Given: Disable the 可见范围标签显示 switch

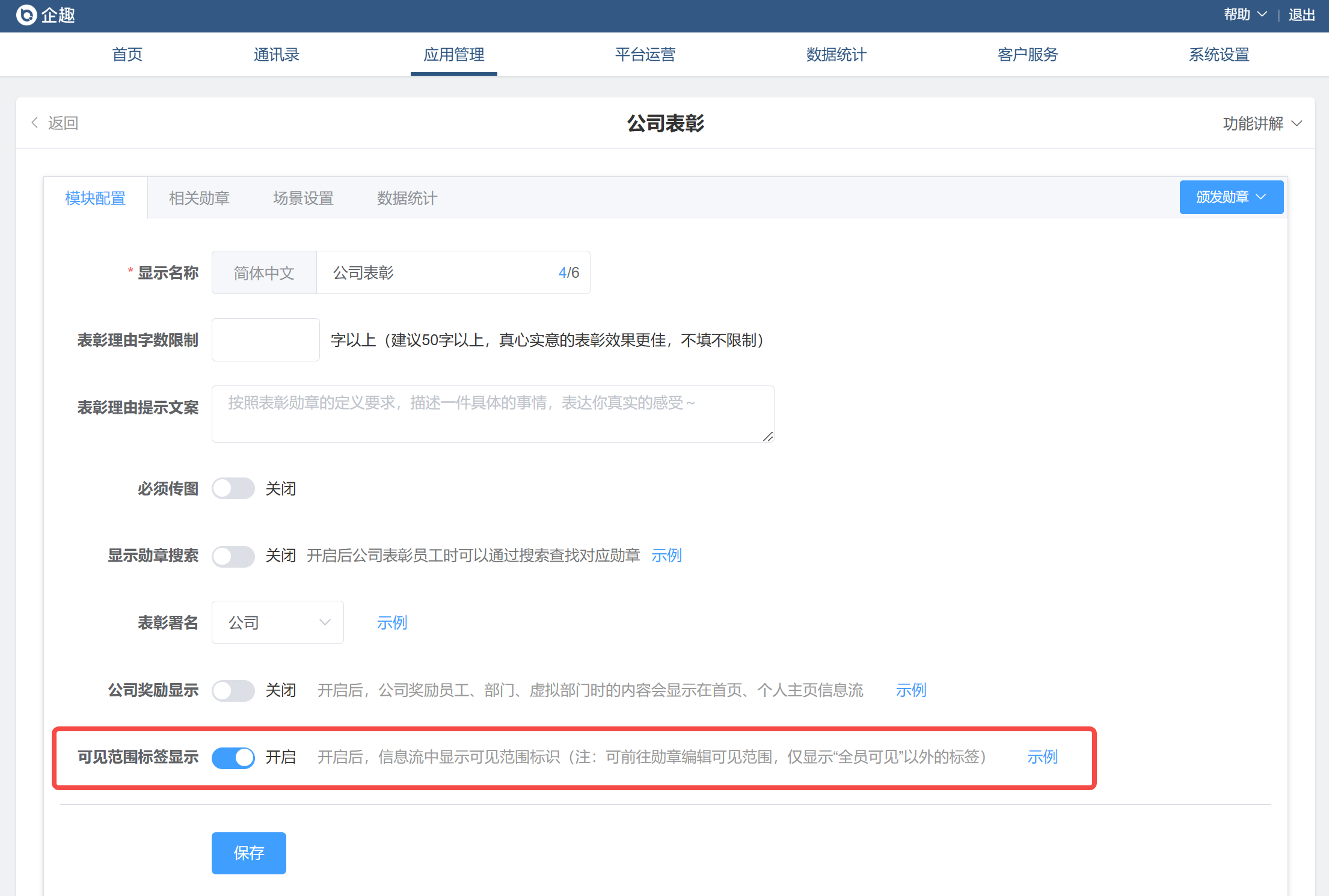Looking at the screenshot, I should [x=233, y=757].
